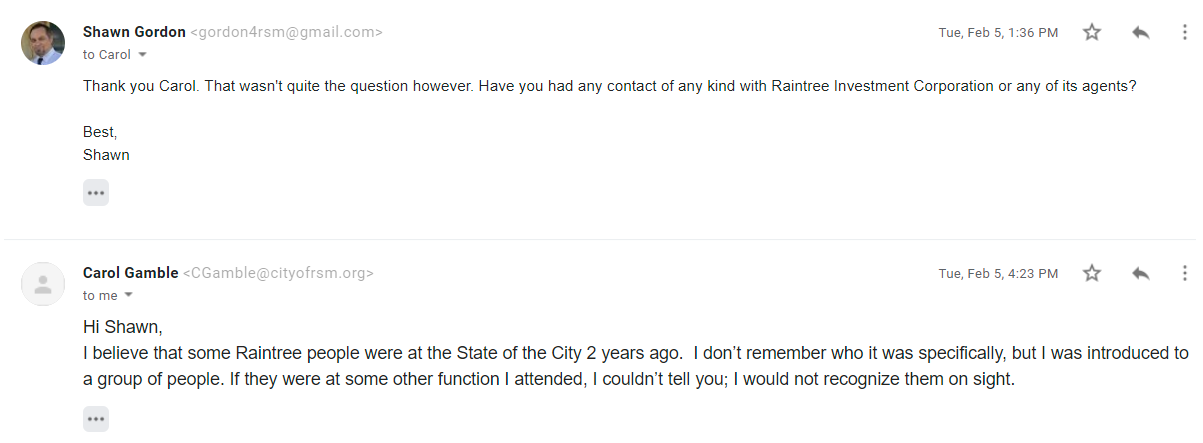
Task: Click Carol Gamble's default avatar icon
Action: (x=43, y=284)
